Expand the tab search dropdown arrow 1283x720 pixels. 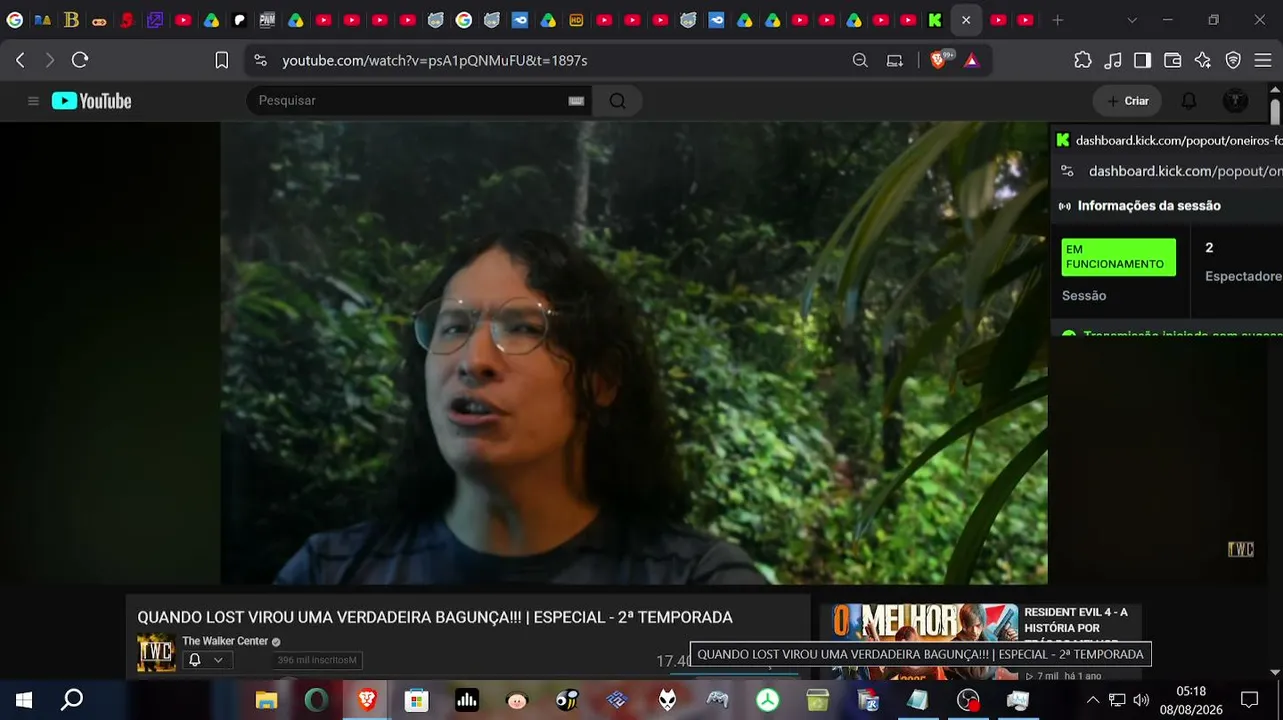click(x=1132, y=20)
